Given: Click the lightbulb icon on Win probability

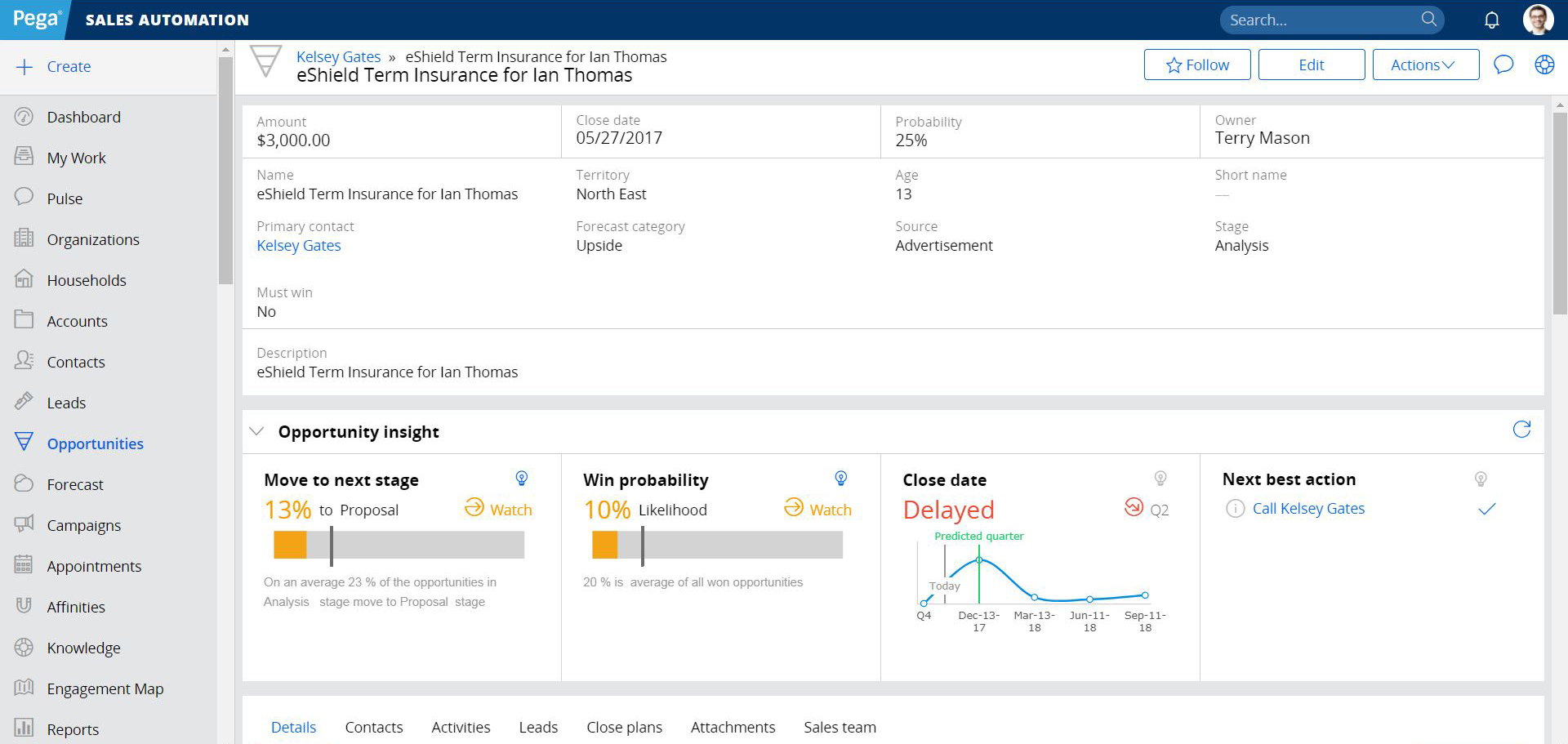Looking at the screenshot, I should click(840, 479).
